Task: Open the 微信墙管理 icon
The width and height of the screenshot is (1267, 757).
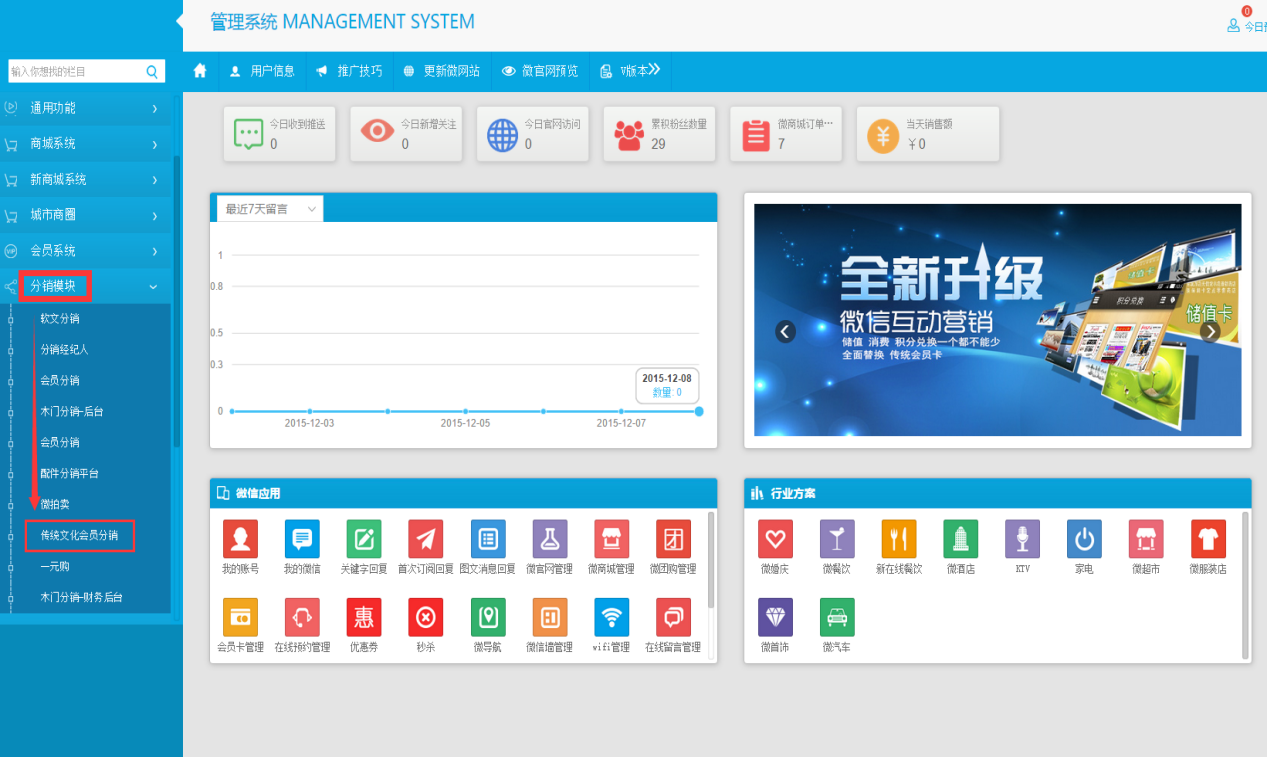Action: pyautogui.click(x=549, y=617)
